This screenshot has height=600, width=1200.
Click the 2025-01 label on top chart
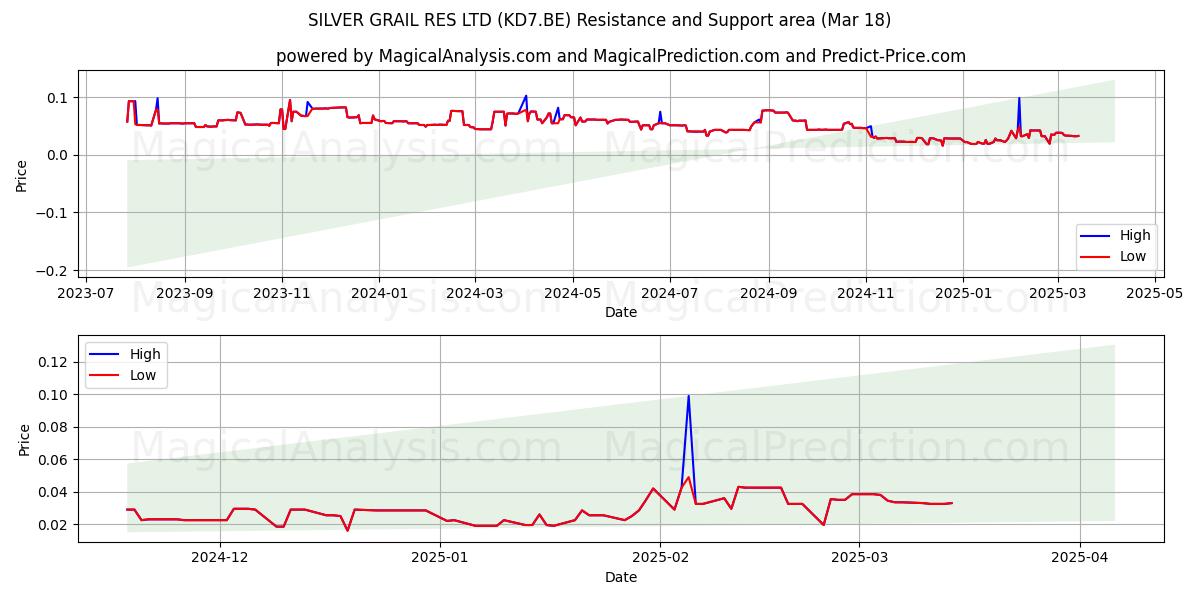coord(962,294)
